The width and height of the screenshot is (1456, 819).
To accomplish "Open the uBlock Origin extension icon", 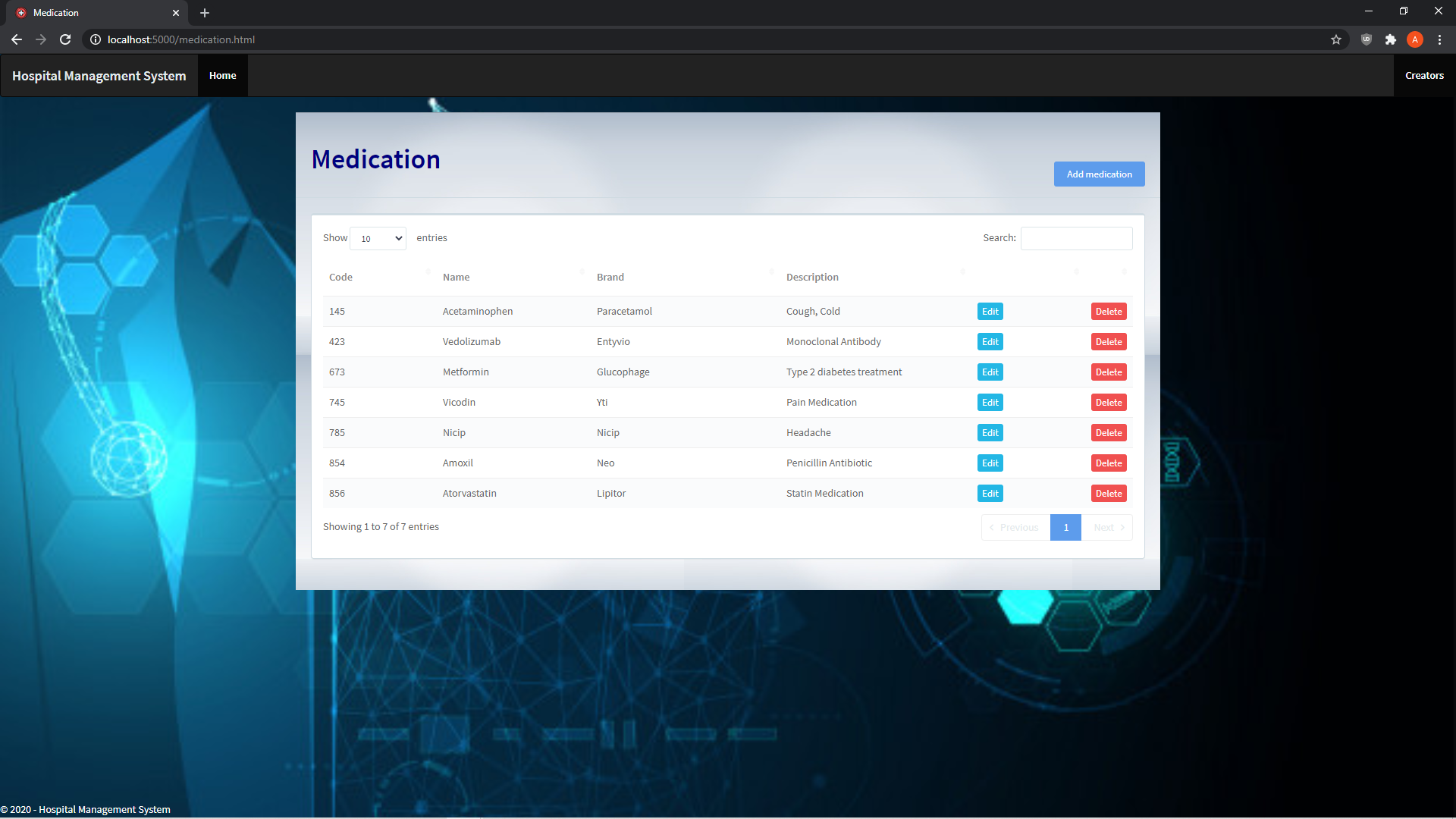I will point(1367,39).
